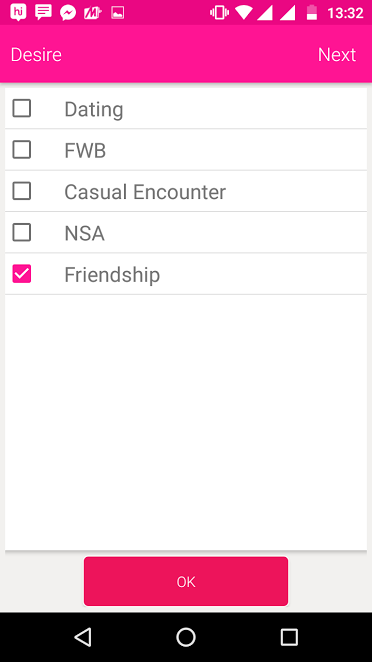This screenshot has height=662, width=372.
Task: Tap the Messenger notification icon
Action: (x=68, y=13)
